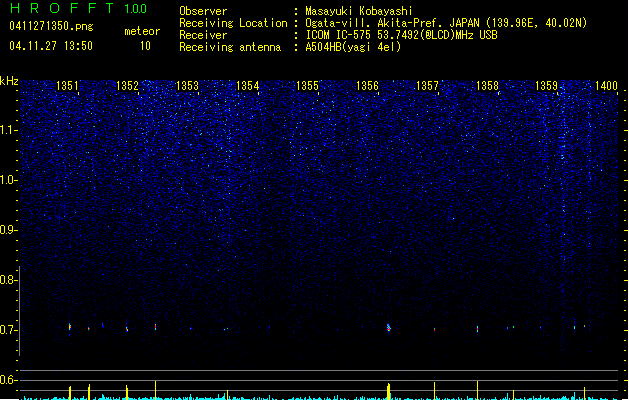Screen dimensions: 629x400
Task: Select the Ogata-vill. Akita-Pref. JAPAN location text
Action: (446, 23)
